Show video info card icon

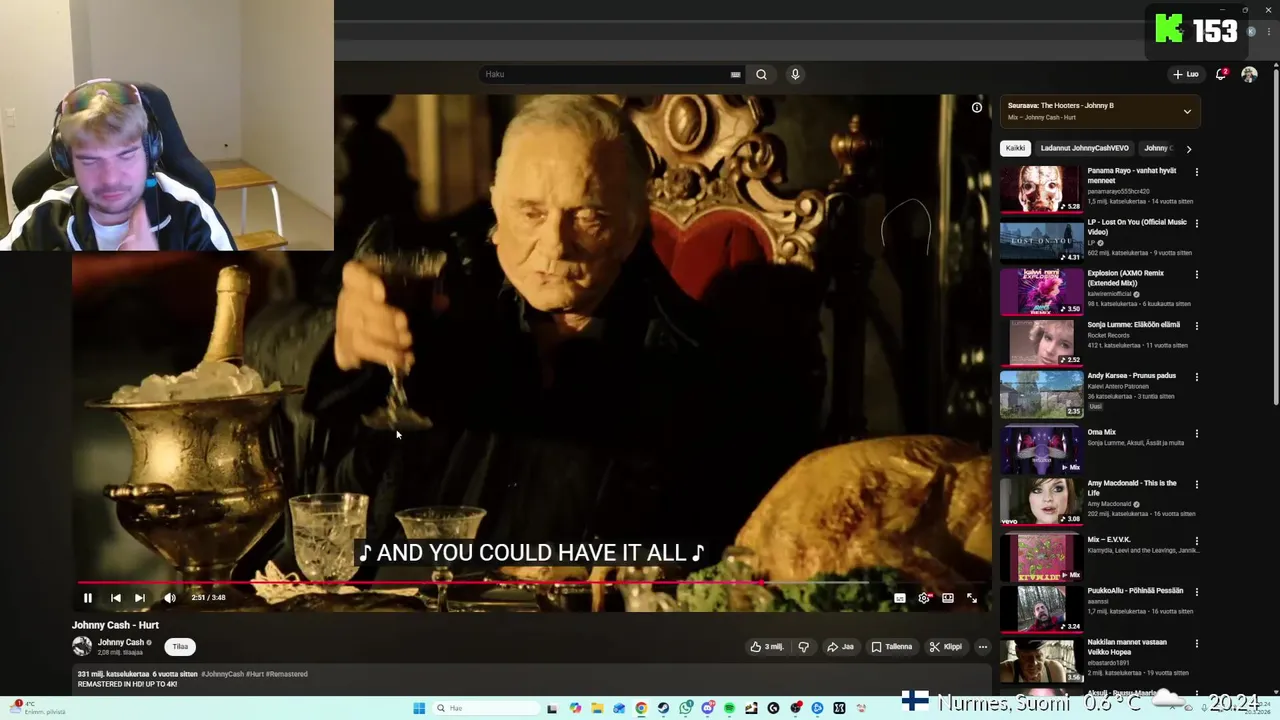coord(977,107)
